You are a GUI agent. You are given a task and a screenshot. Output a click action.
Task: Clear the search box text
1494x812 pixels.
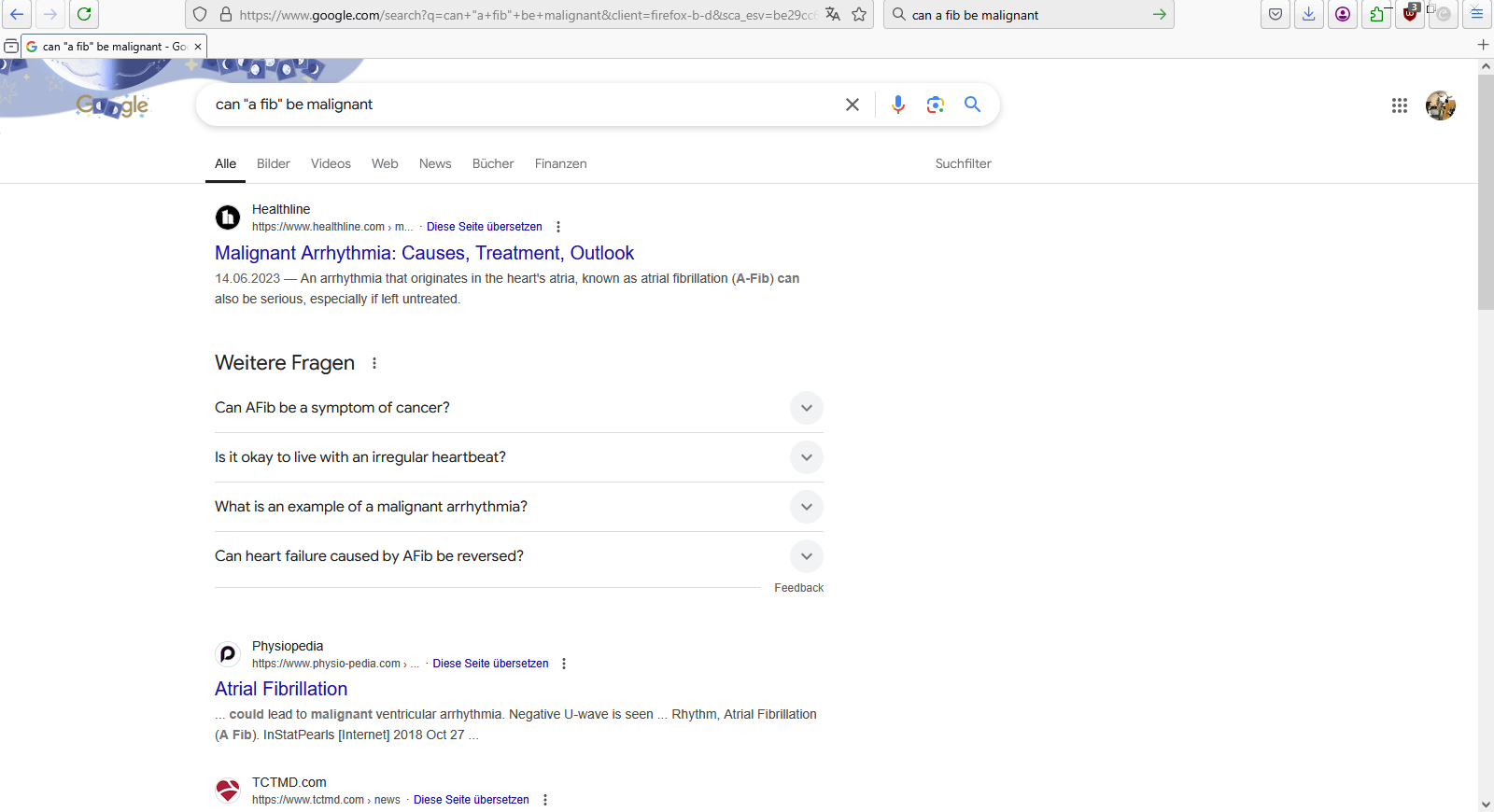[x=852, y=105]
